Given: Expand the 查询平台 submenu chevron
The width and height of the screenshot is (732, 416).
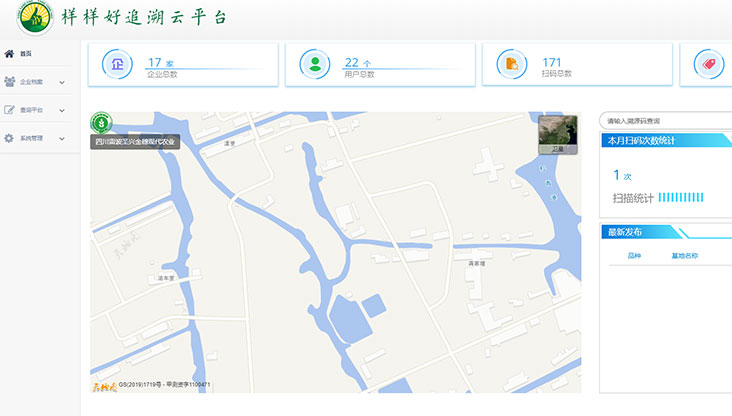Looking at the screenshot, I should pos(62,110).
